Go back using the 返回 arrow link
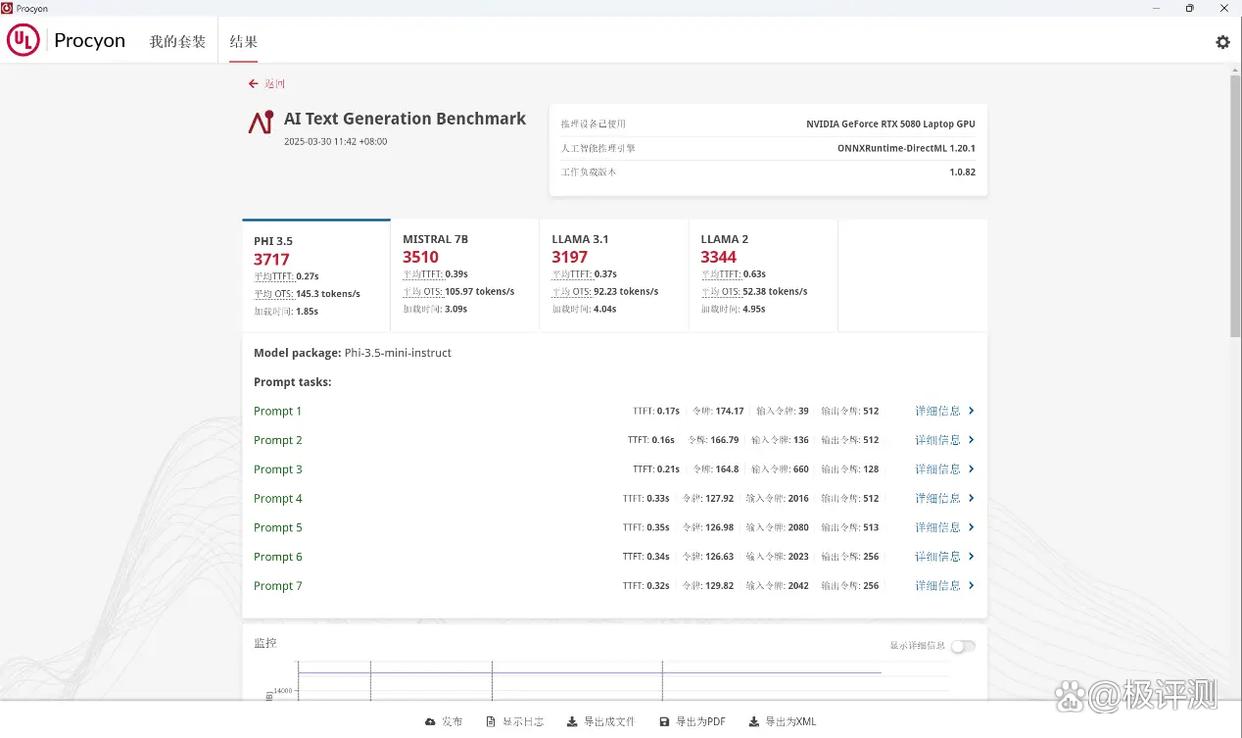 [267, 84]
